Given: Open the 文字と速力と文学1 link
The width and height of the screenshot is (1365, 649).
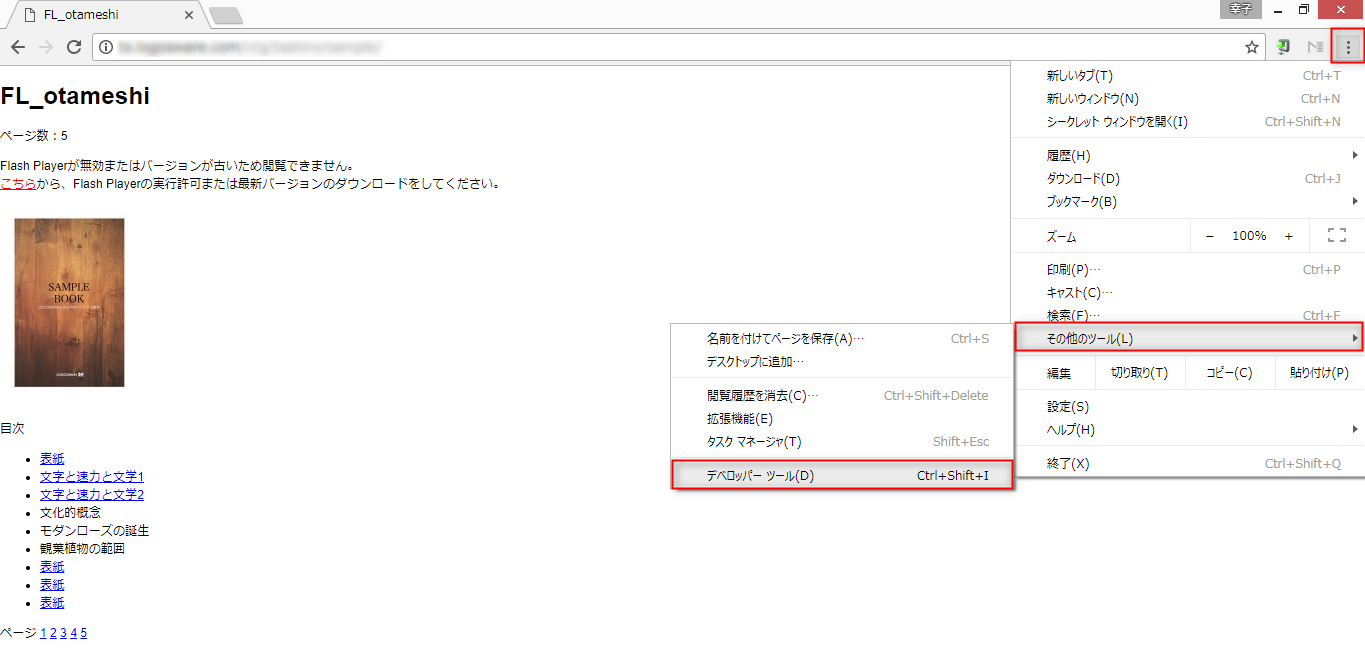Looking at the screenshot, I should click(92, 477).
